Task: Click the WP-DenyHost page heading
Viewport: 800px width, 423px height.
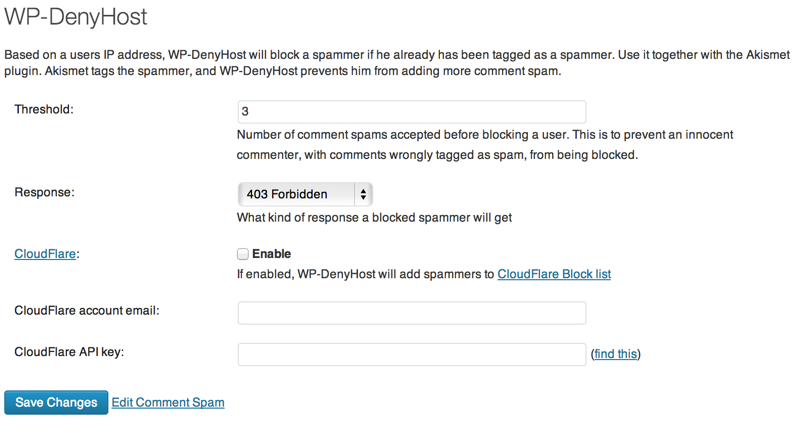Action: coord(76,17)
